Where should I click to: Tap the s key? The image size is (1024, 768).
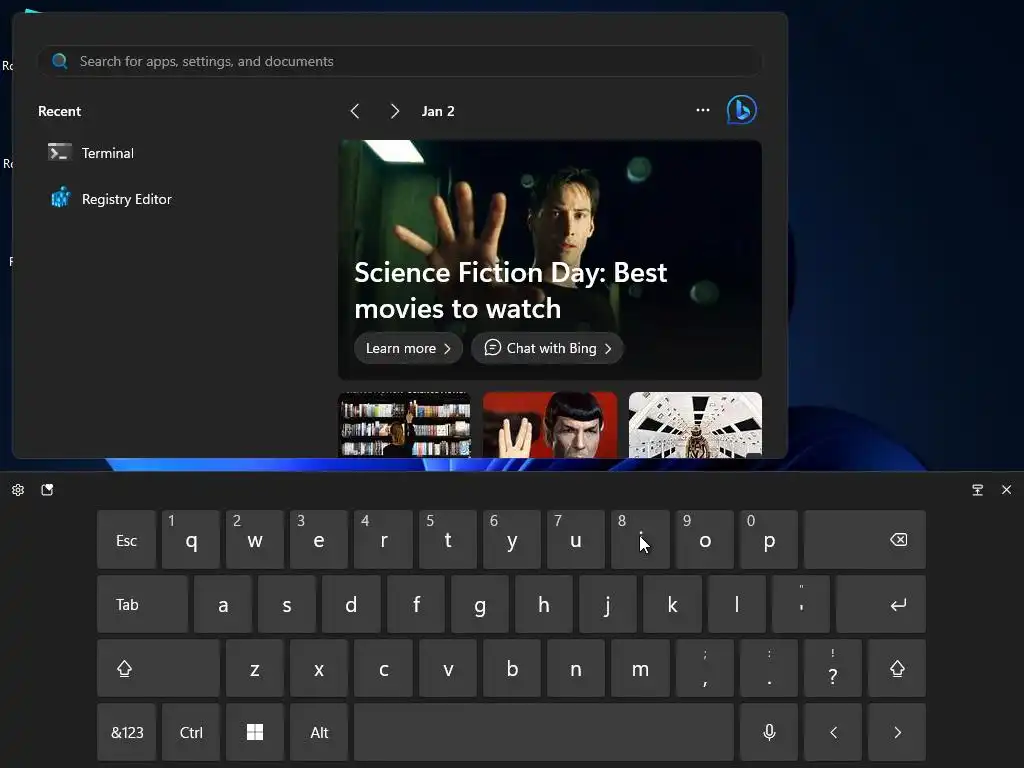click(x=287, y=604)
